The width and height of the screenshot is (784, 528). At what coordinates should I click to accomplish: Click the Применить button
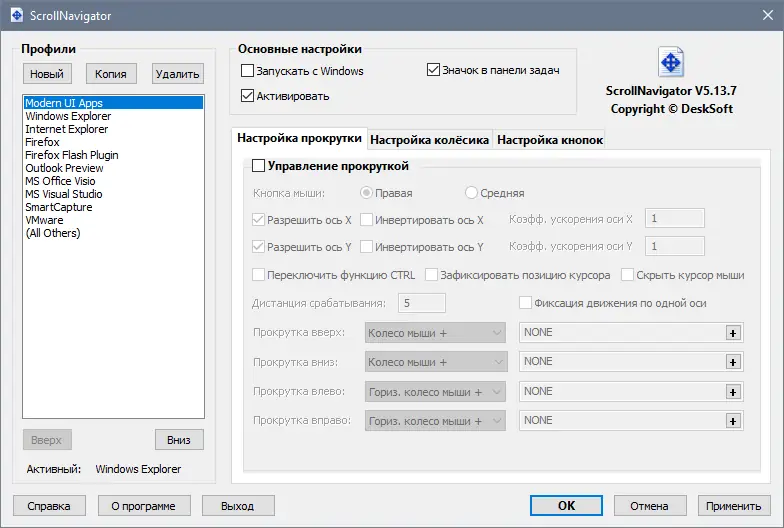tap(734, 506)
